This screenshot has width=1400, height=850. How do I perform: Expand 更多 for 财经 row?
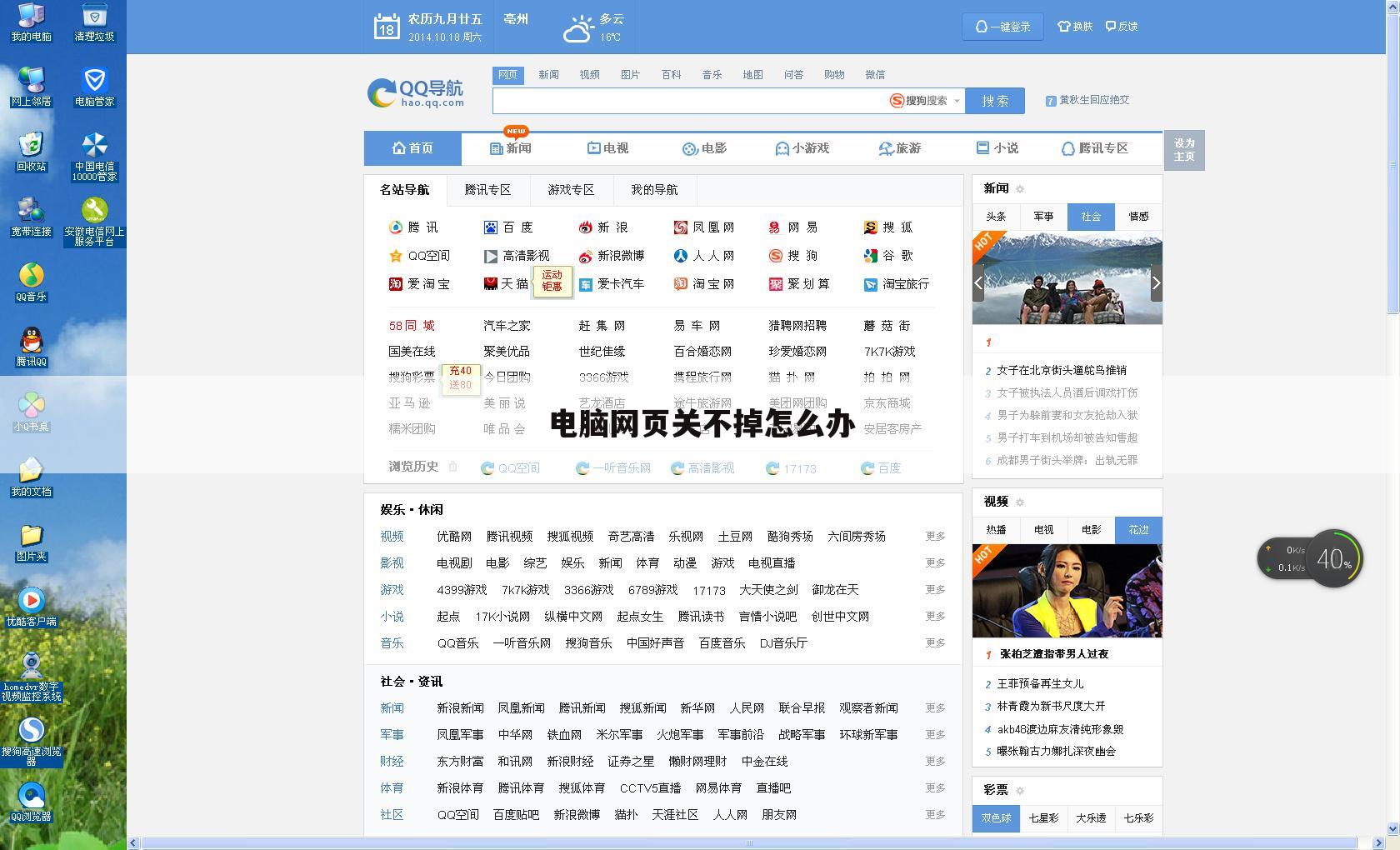tap(935, 762)
